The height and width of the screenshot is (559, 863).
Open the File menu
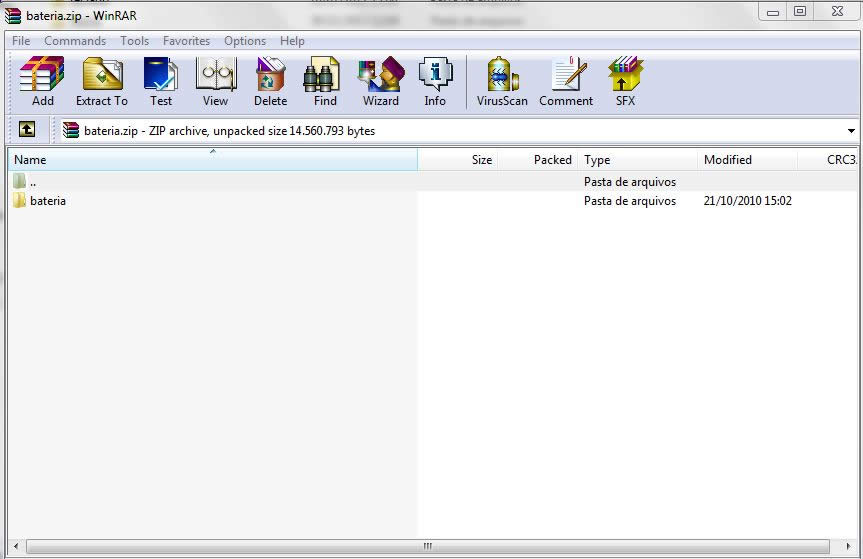click(21, 41)
